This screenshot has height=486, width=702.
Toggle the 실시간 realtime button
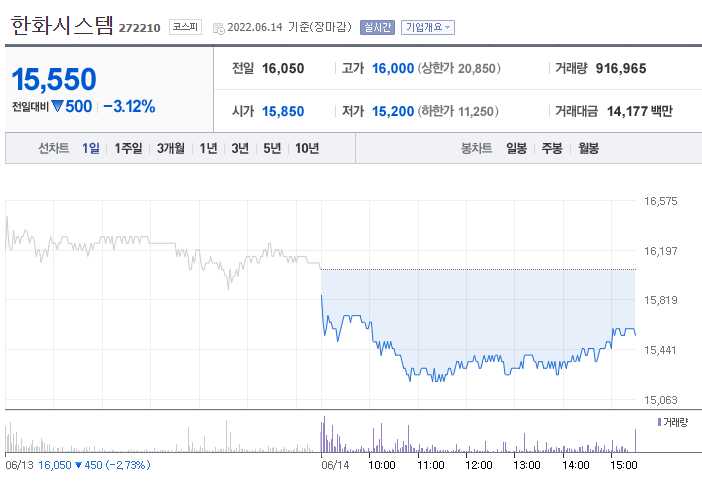pyautogui.click(x=377, y=27)
